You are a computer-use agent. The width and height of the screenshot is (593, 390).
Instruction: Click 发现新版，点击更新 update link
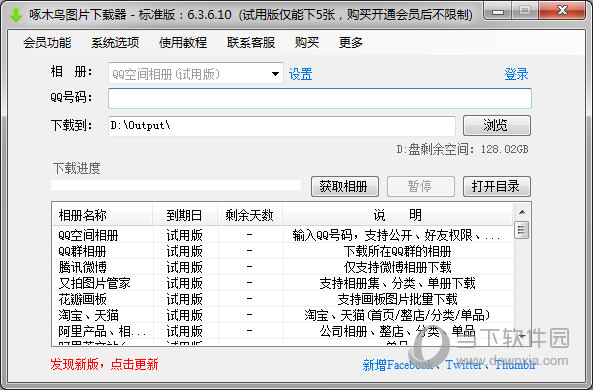pyautogui.click(x=104, y=364)
